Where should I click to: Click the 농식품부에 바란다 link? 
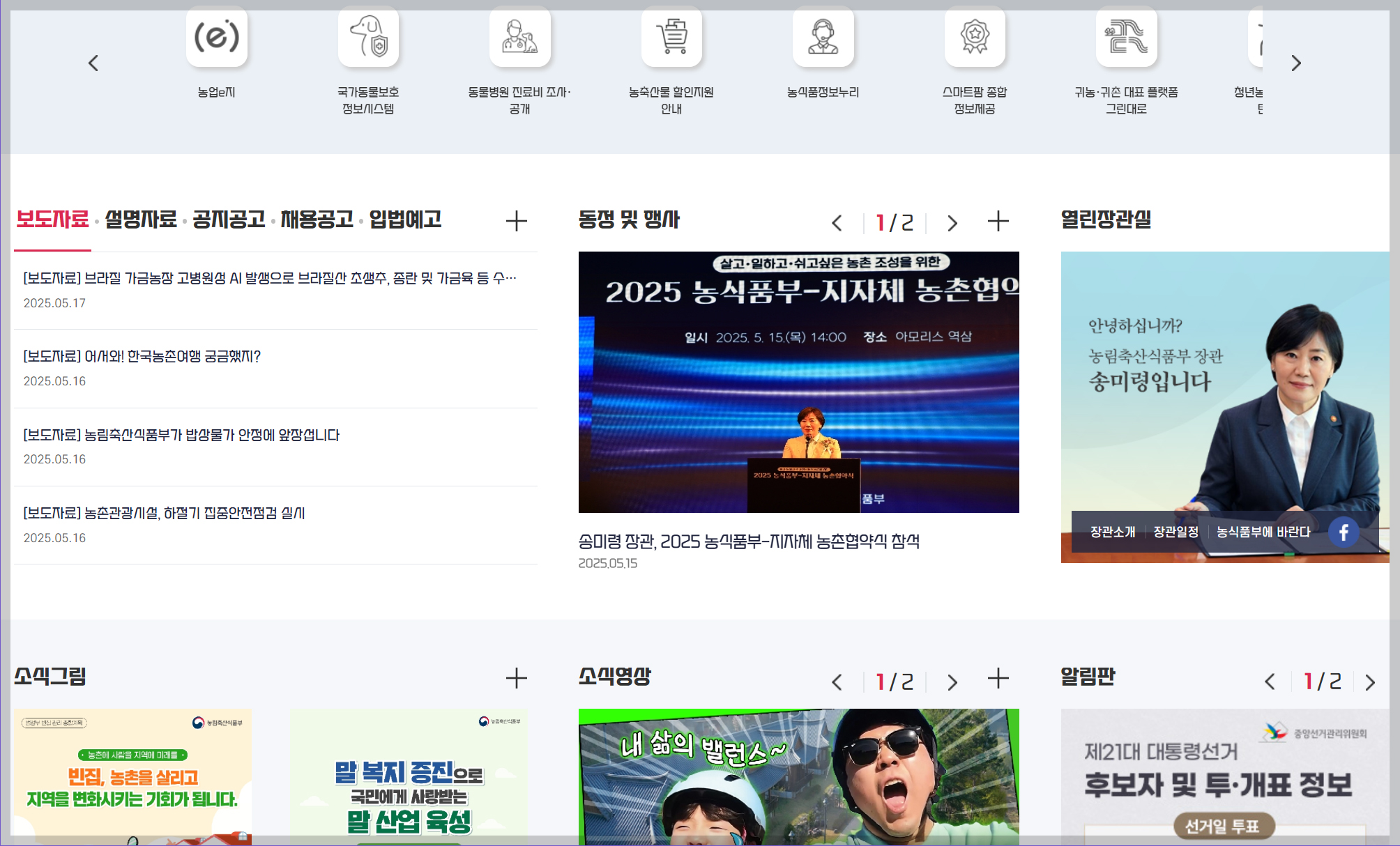1263,532
